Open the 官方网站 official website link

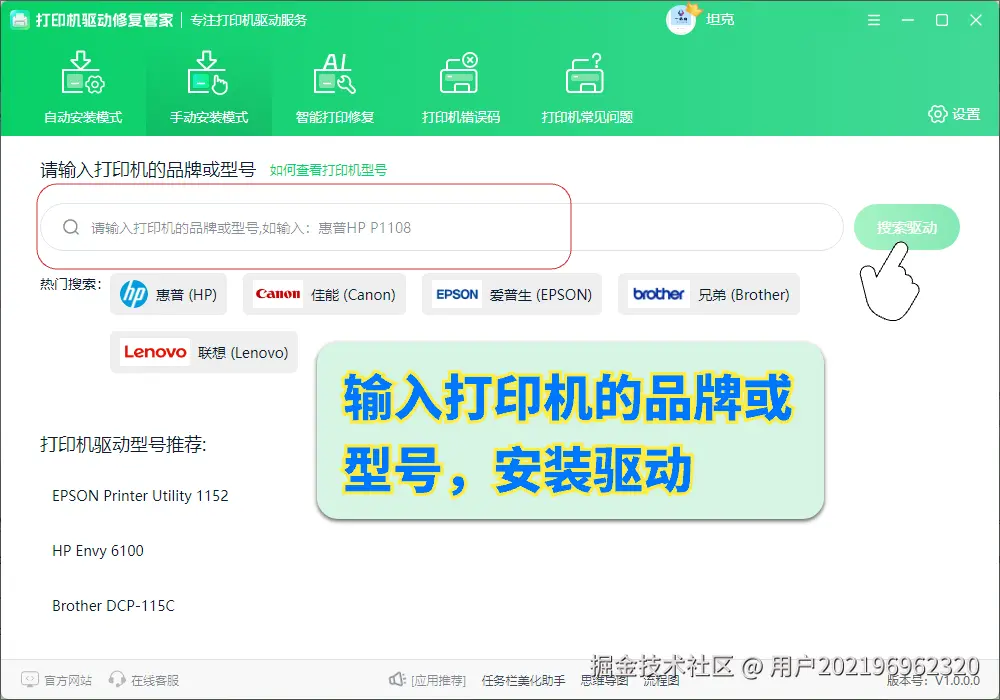point(56,680)
